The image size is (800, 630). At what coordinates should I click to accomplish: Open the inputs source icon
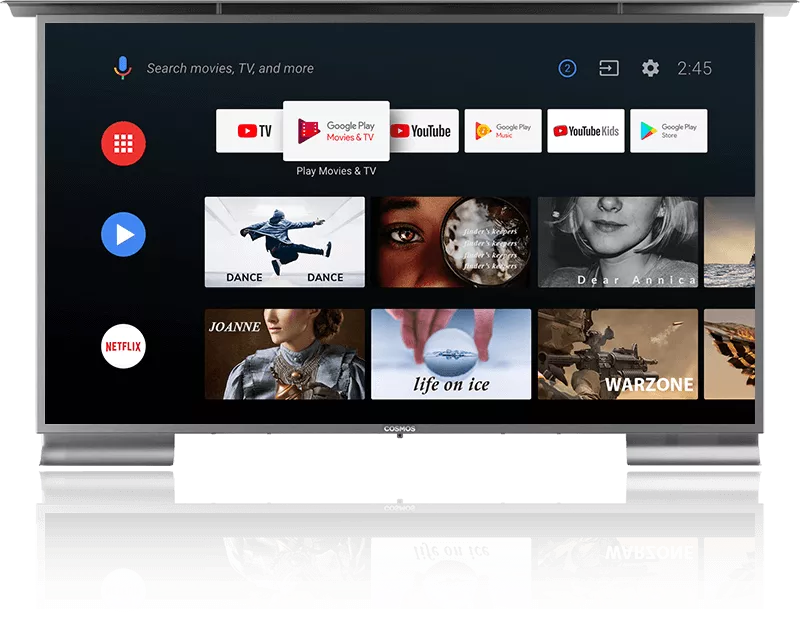[x=609, y=68]
